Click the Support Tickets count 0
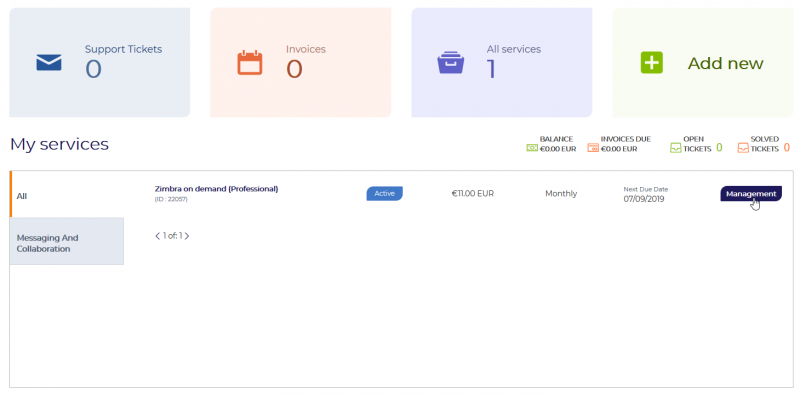The height and width of the screenshot is (397, 800). 93,69
